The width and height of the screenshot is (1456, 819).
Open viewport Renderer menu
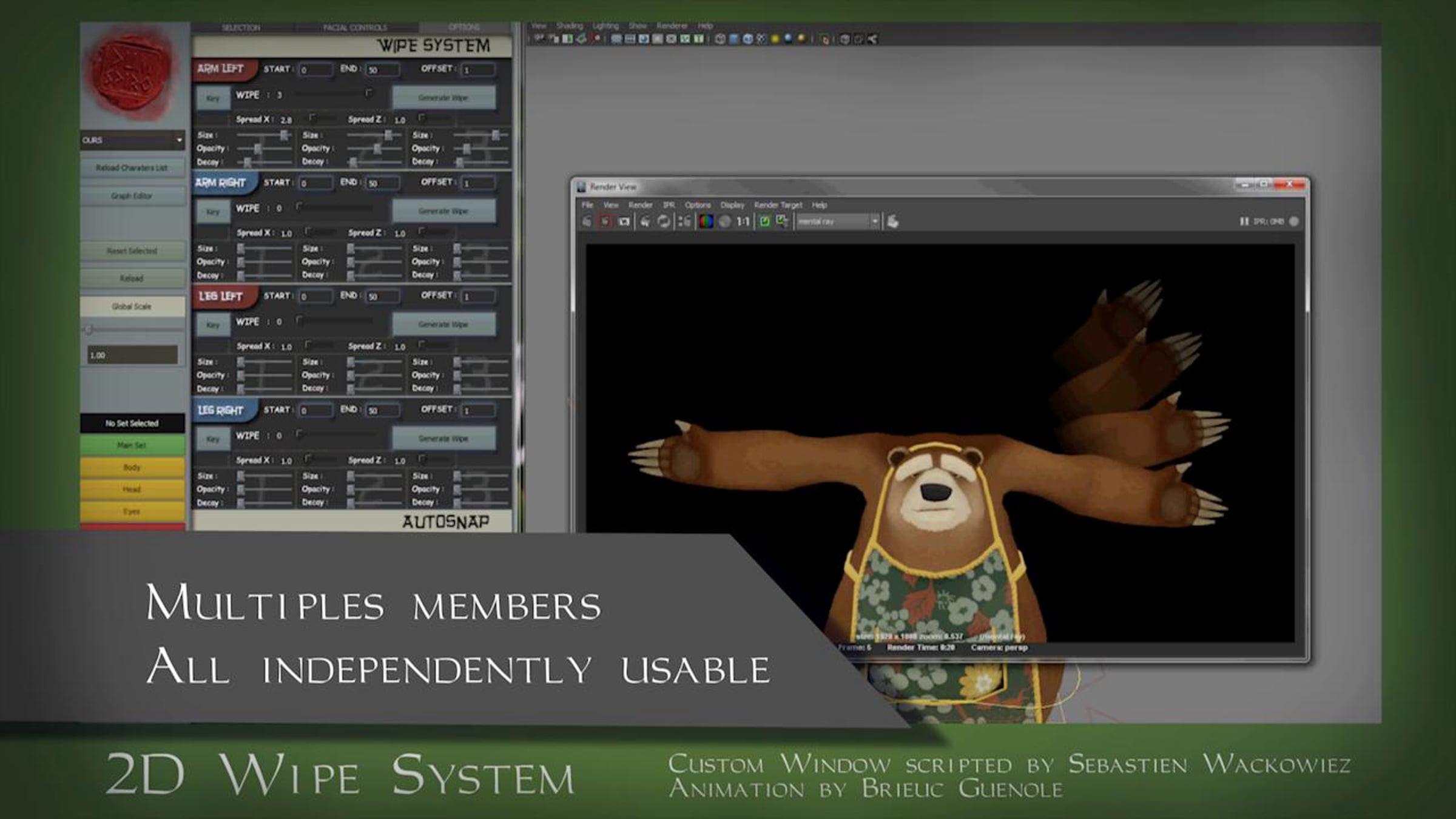pyautogui.click(x=672, y=26)
